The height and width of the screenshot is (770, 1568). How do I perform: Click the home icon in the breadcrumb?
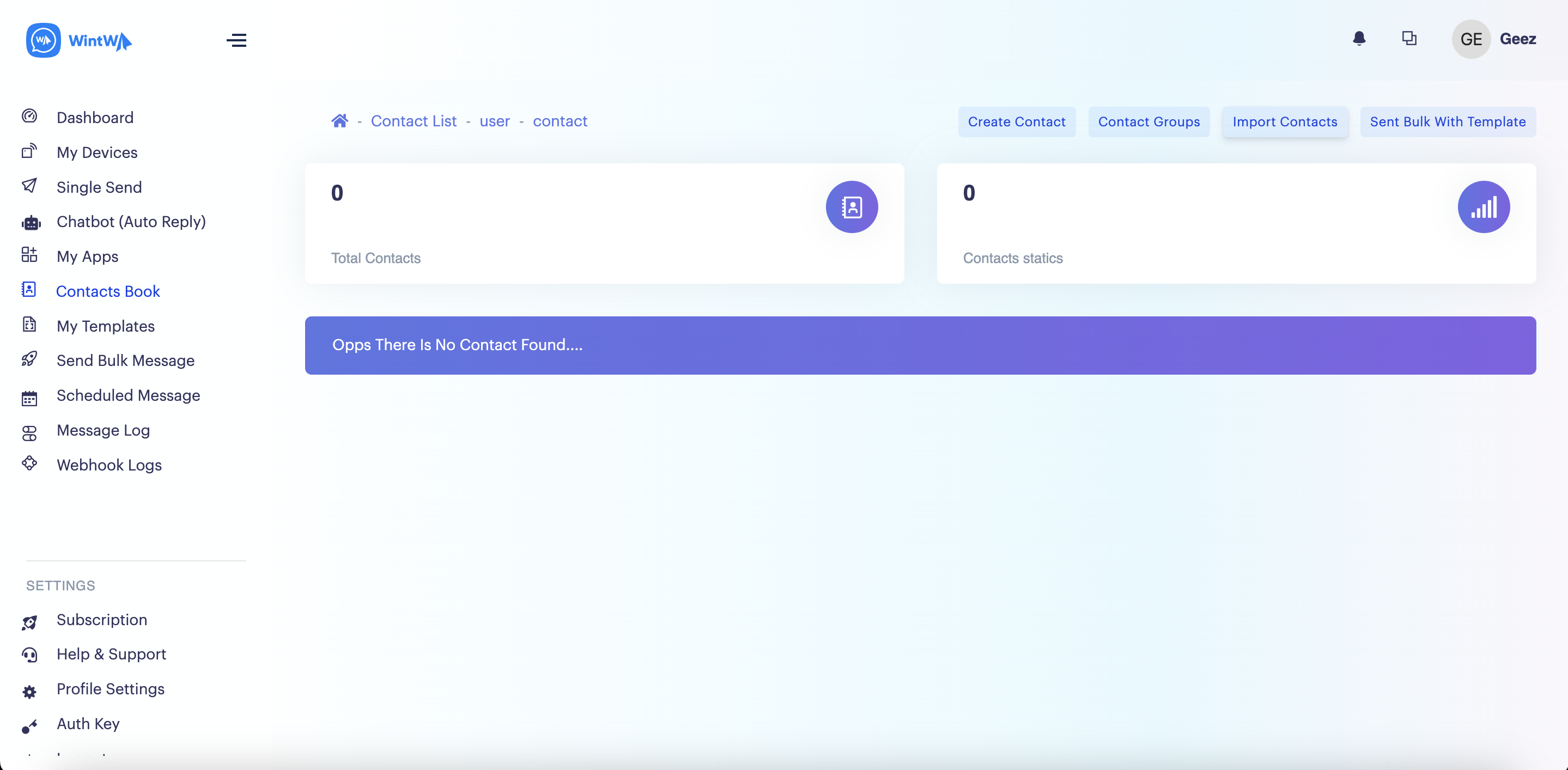click(339, 121)
